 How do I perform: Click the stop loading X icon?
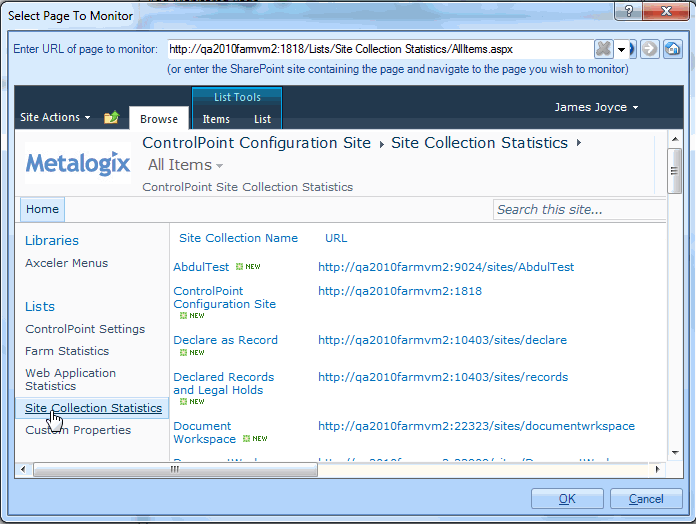pyautogui.click(x=603, y=49)
